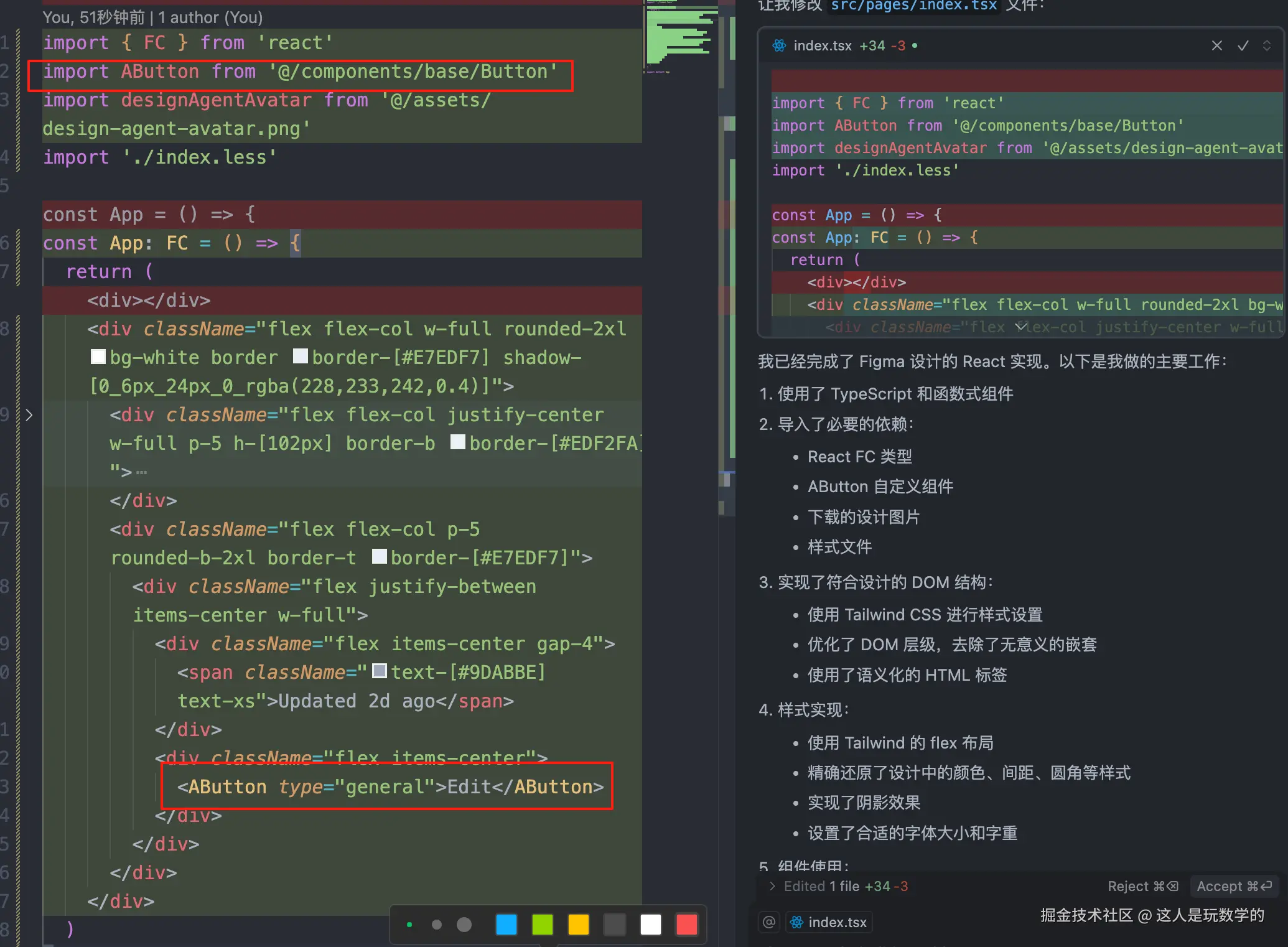
Task: Select the small green dot stroke size
Action: pos(409,925)
